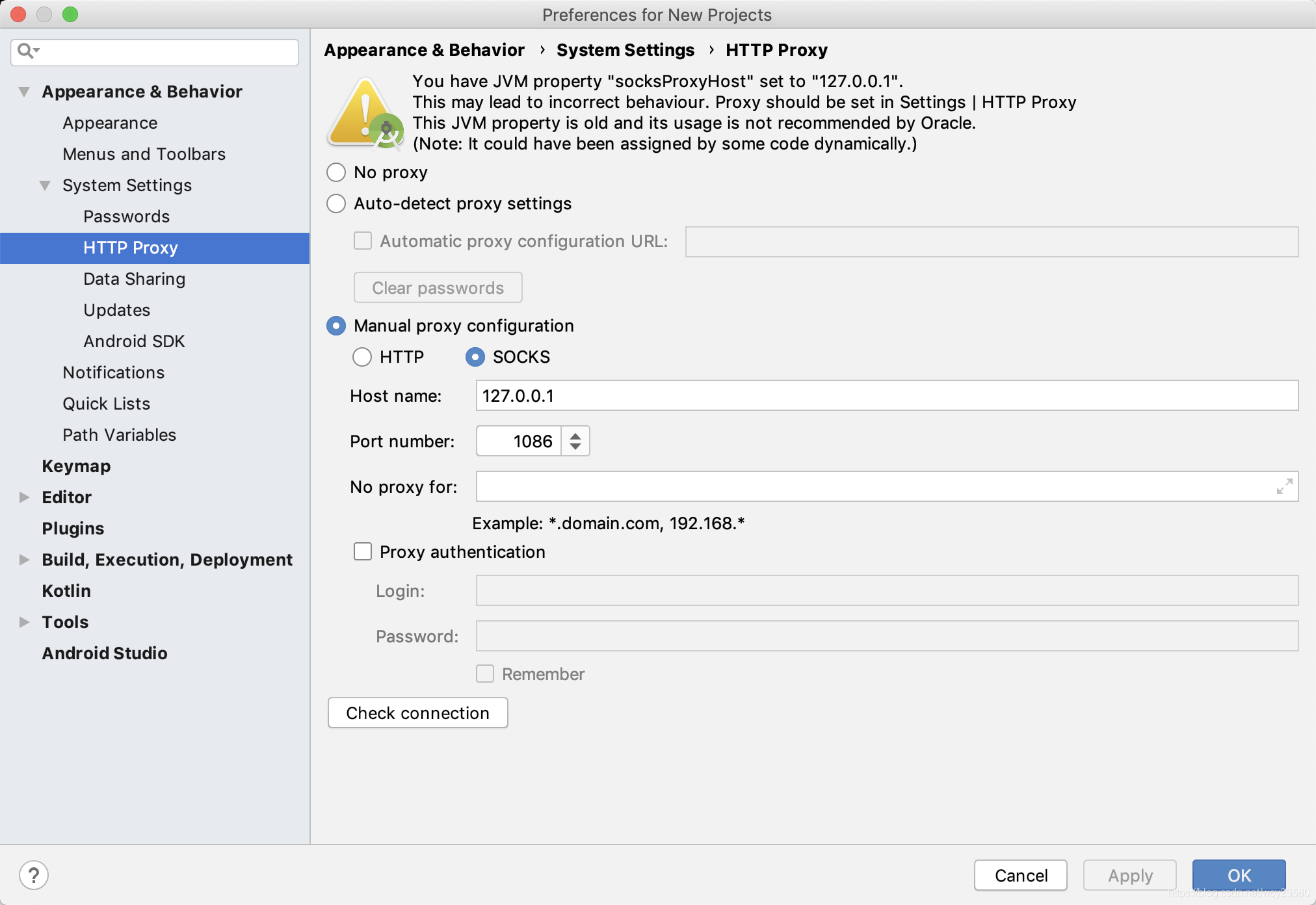Image resolution: width=1316 pixels, height=905 pixels.
Task: Click the Host name input field
Action: 886,396
